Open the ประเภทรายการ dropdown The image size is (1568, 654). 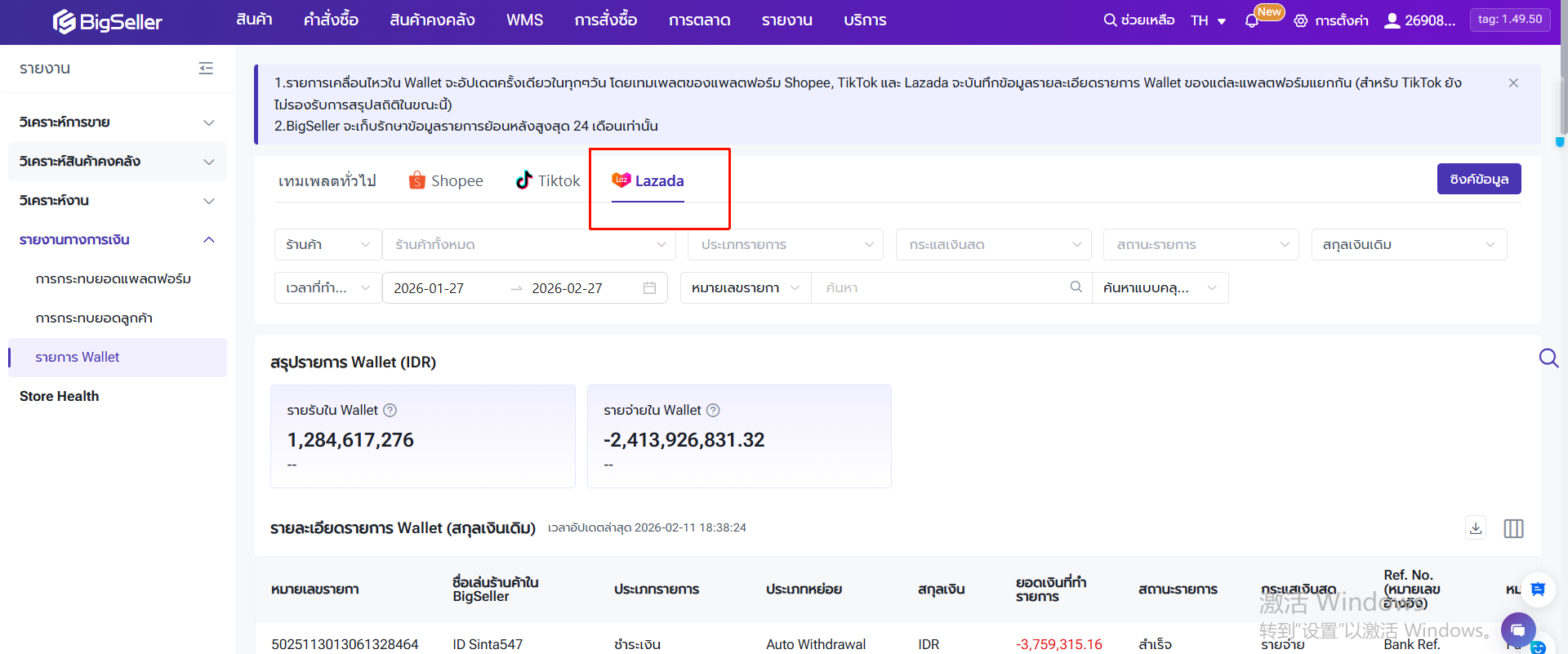tap(786, 245)
